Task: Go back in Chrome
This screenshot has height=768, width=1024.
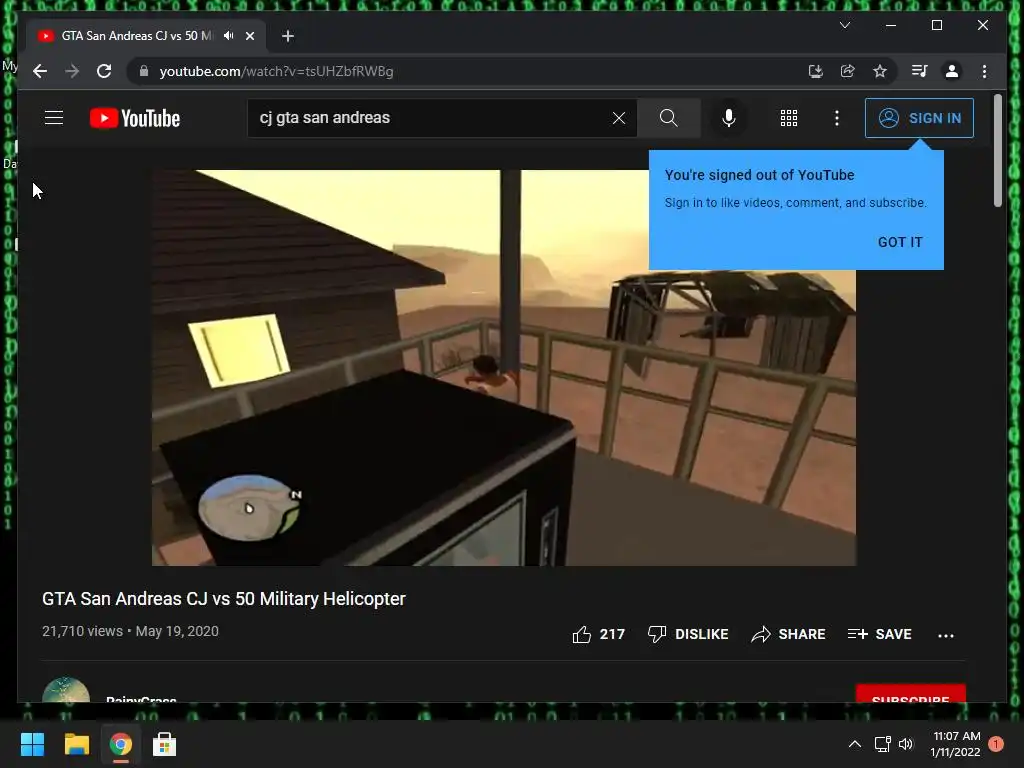Action: point(40,71)
